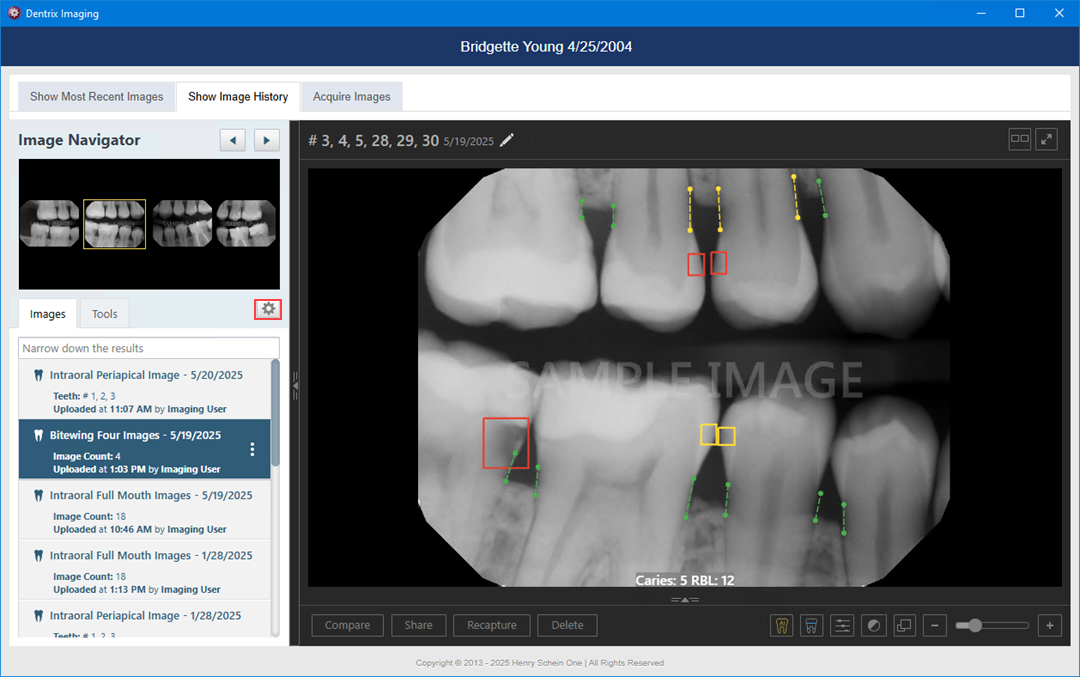1080x677 pixels.
Task: Open Intraoral Full Mouth Images 5/19/2025
Action: tap(145, 509)
